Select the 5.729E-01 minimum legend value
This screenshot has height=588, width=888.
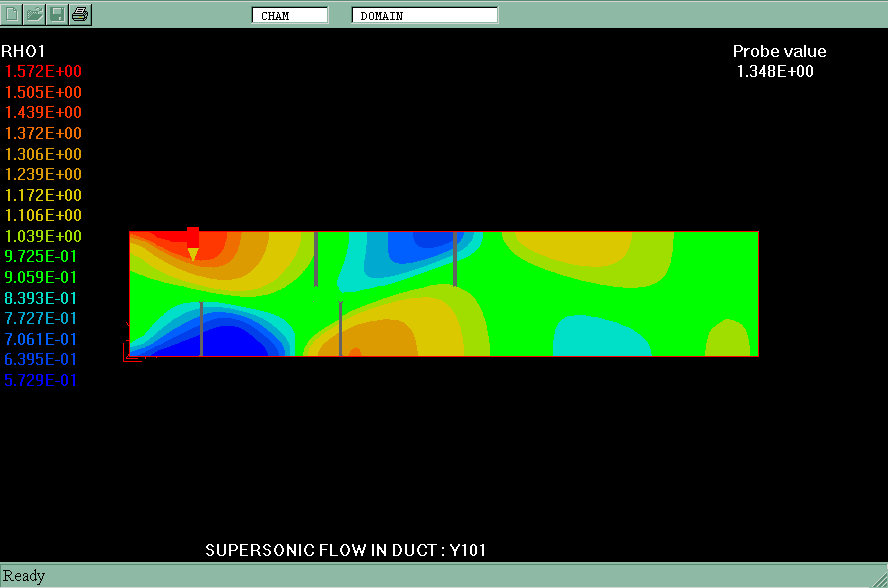pos(41,381)
